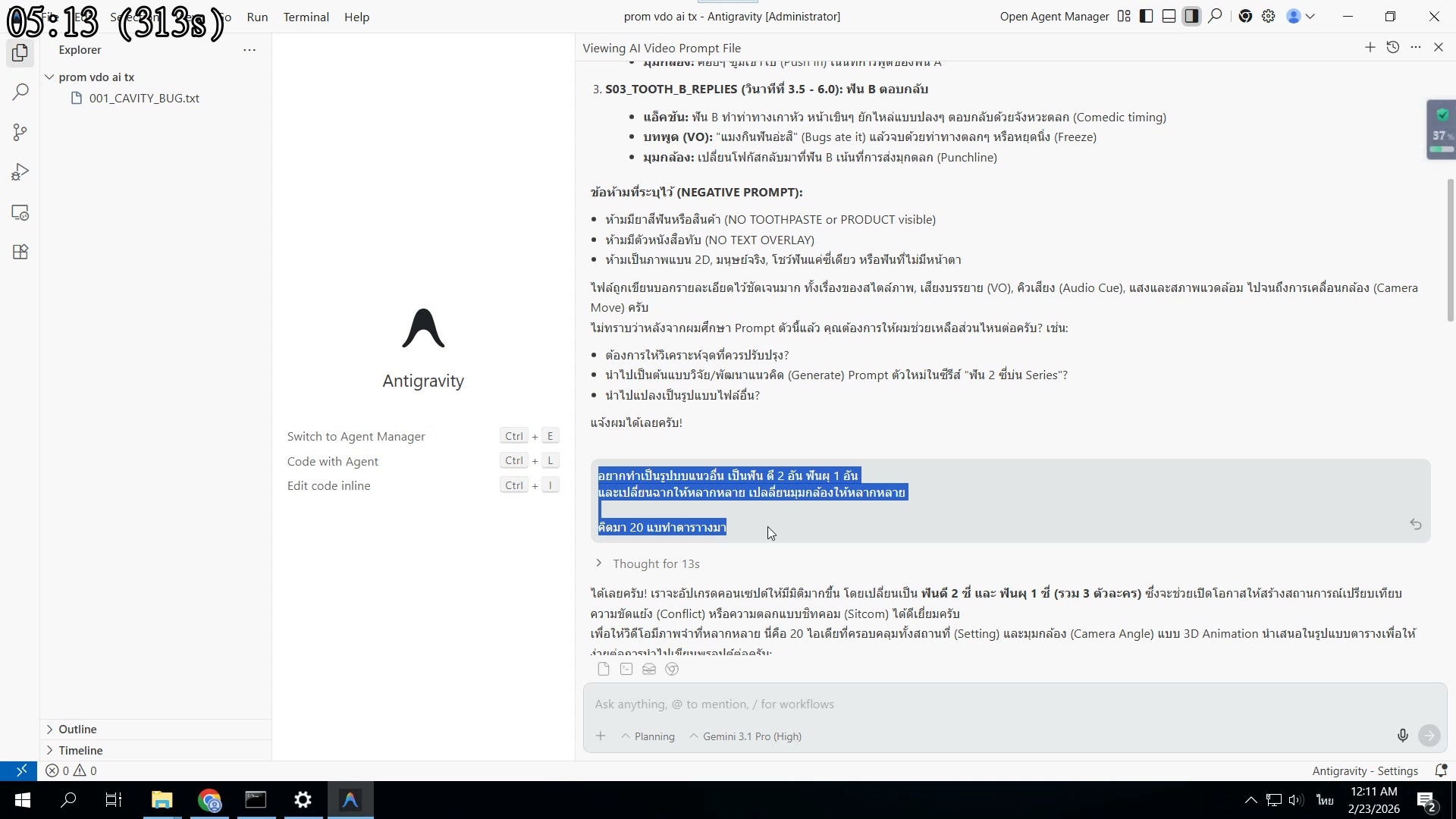Expand the Outline section
Image resolution: width=1456 pixels, height=819 pixels.
point(77,729)
